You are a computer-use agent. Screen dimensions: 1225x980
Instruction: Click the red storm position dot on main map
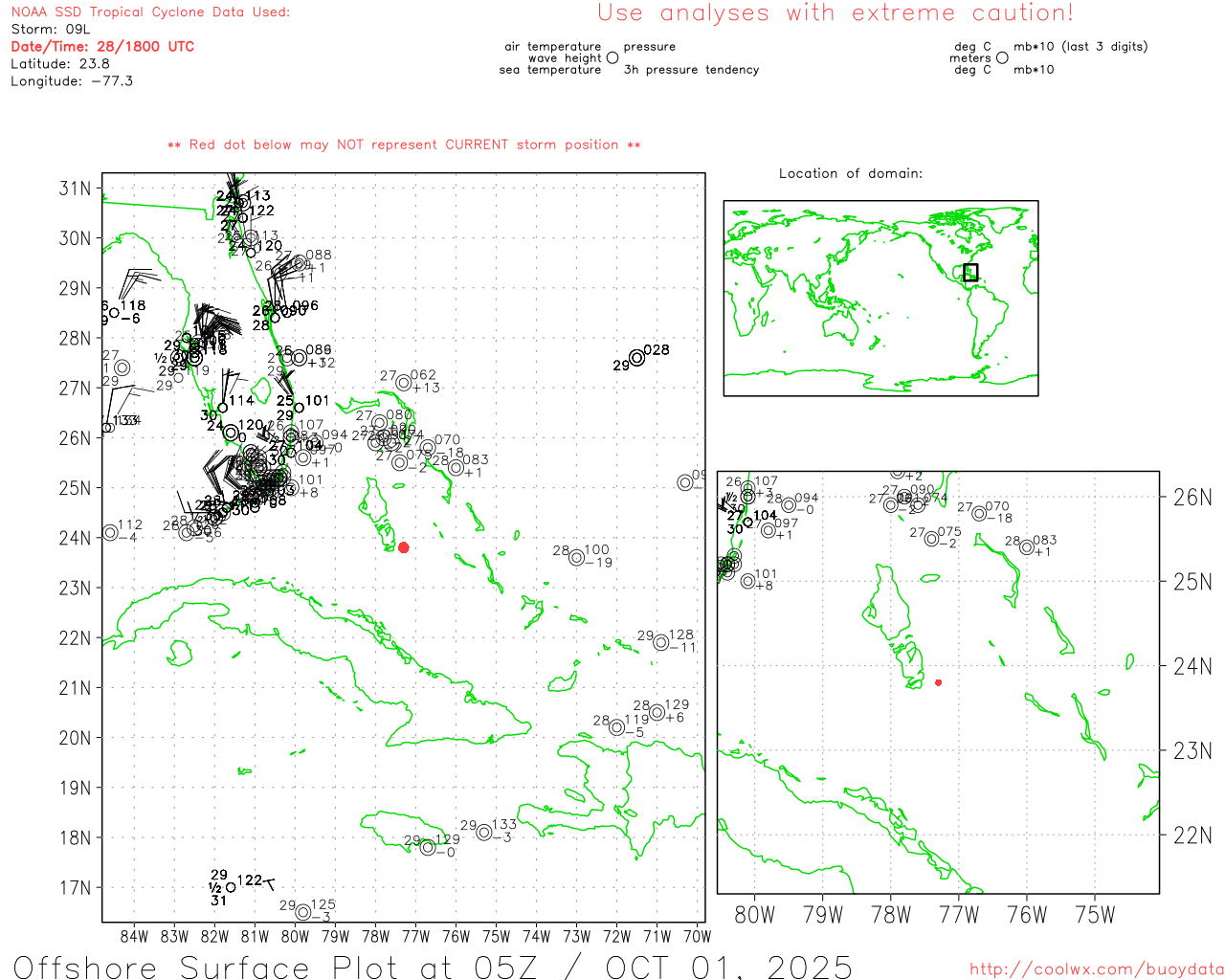pyautogui.click(x=404, y=547)
